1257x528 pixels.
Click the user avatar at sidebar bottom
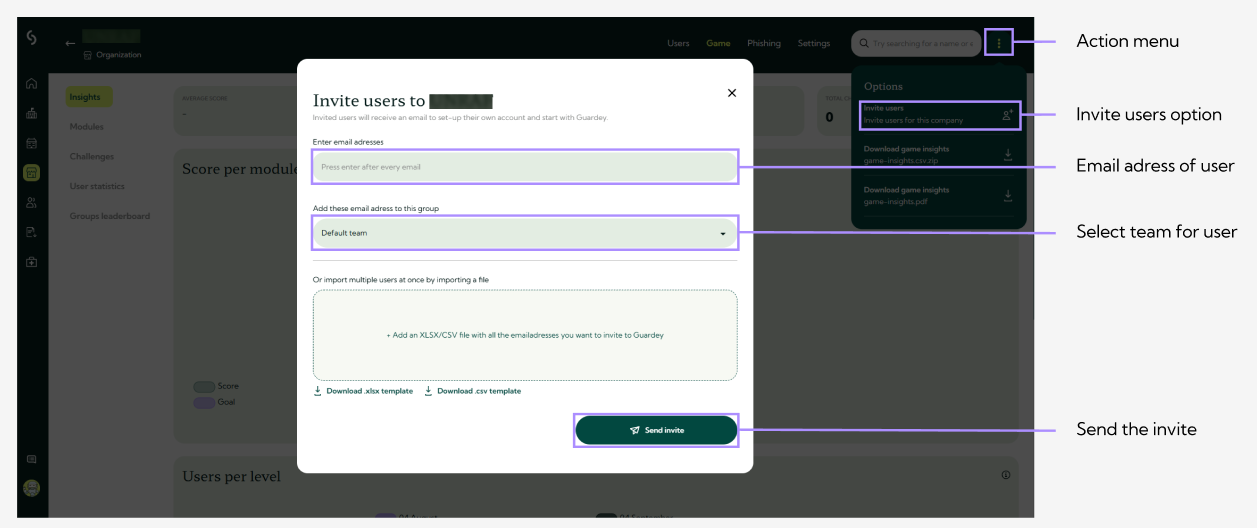pyautogui.click(x=32, y=489)
